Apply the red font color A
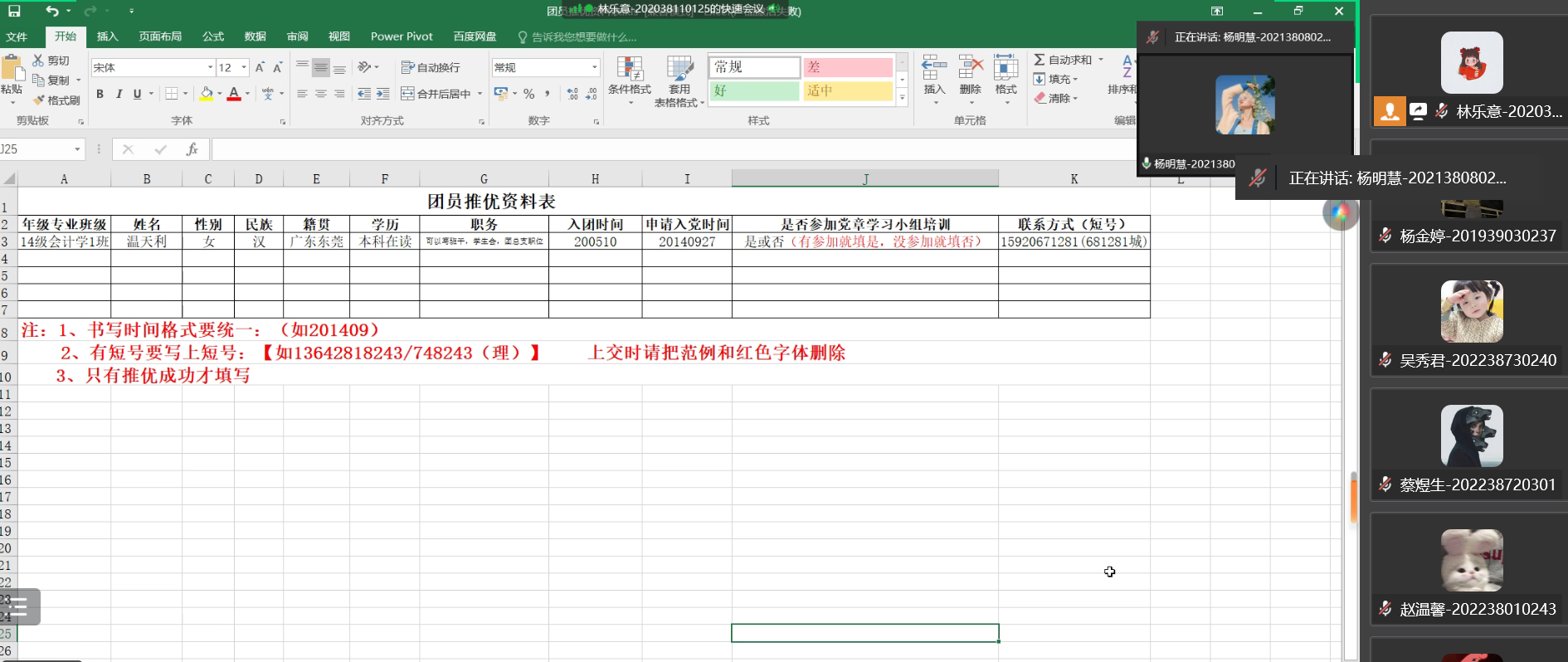1568x662 pixels. point(234,94)
